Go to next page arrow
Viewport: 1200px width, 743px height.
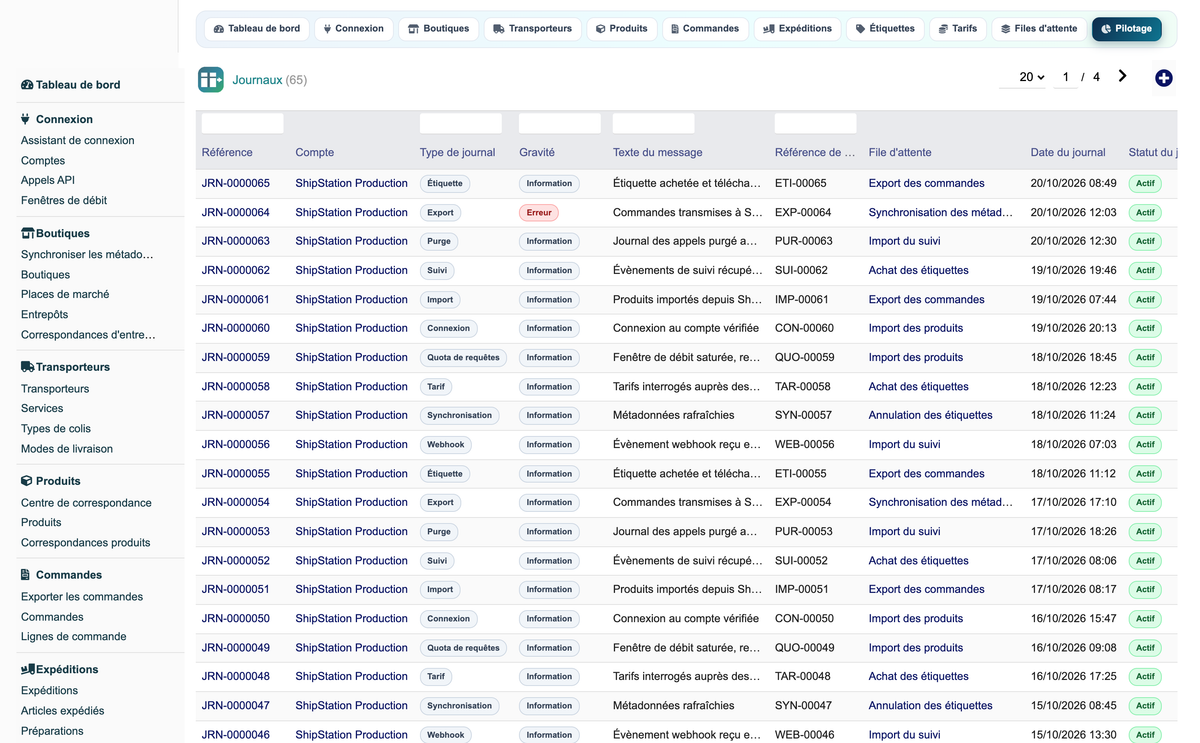1123,76
